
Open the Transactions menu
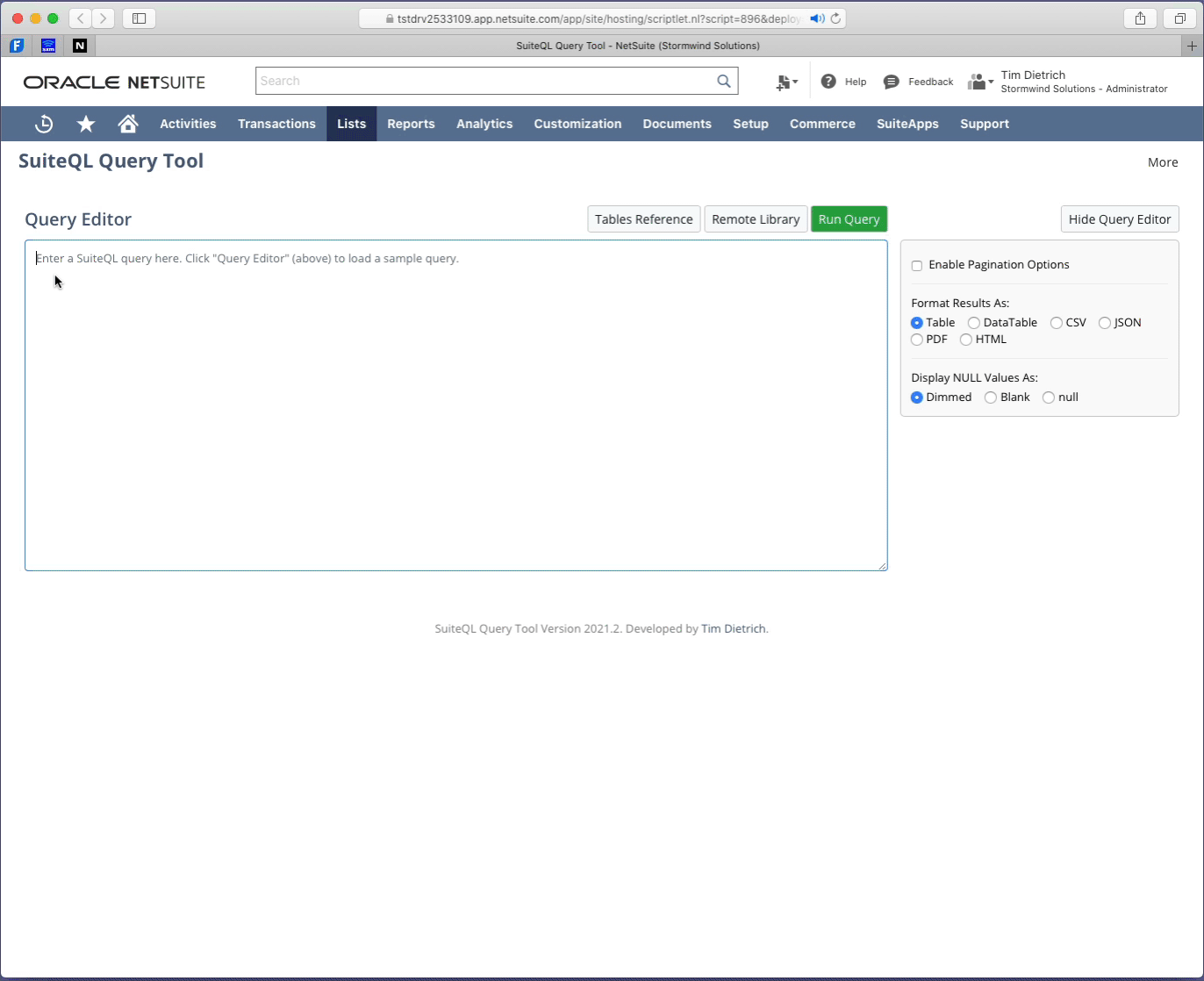point(276,124)
